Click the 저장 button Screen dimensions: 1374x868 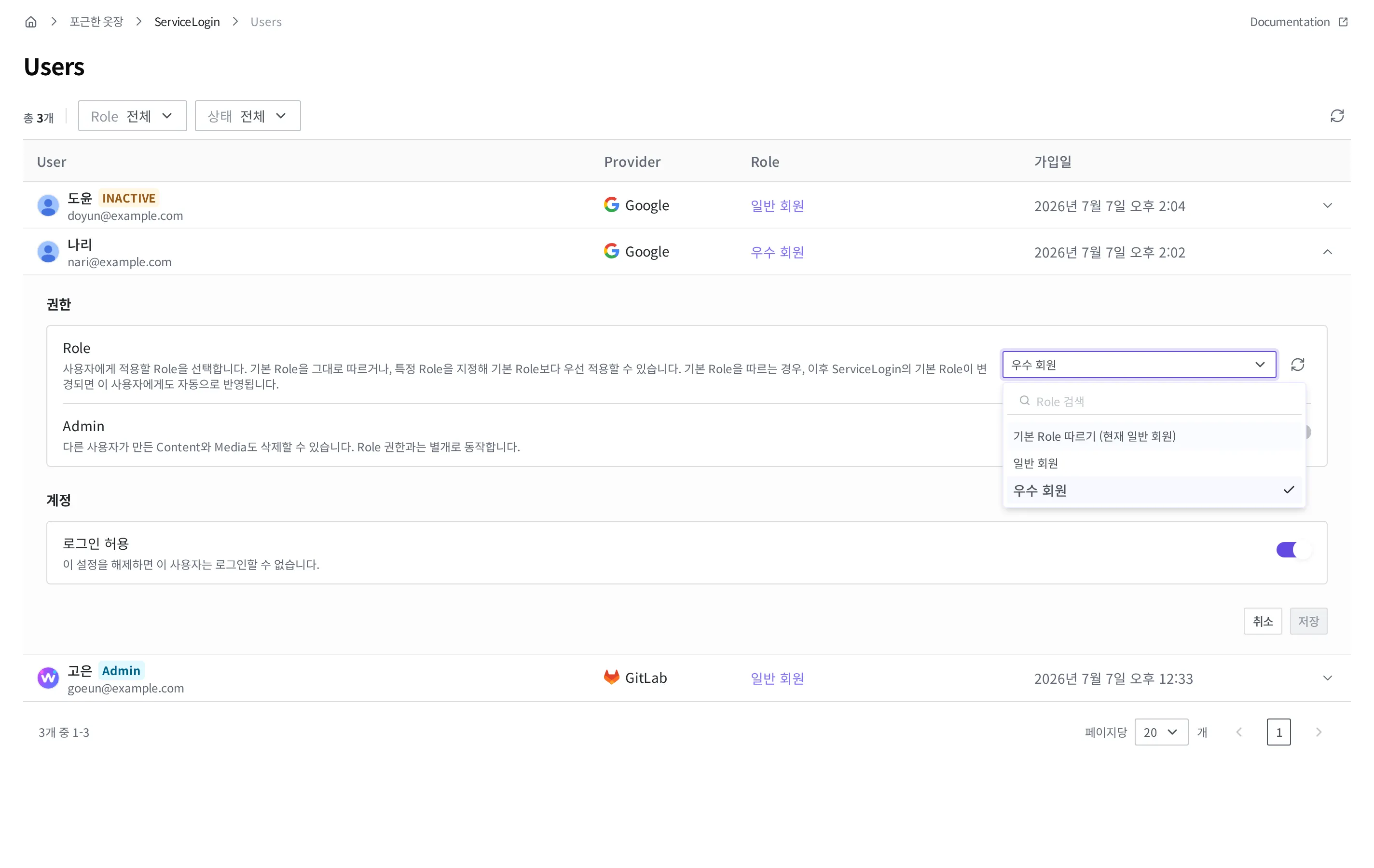click(1308, 621)
